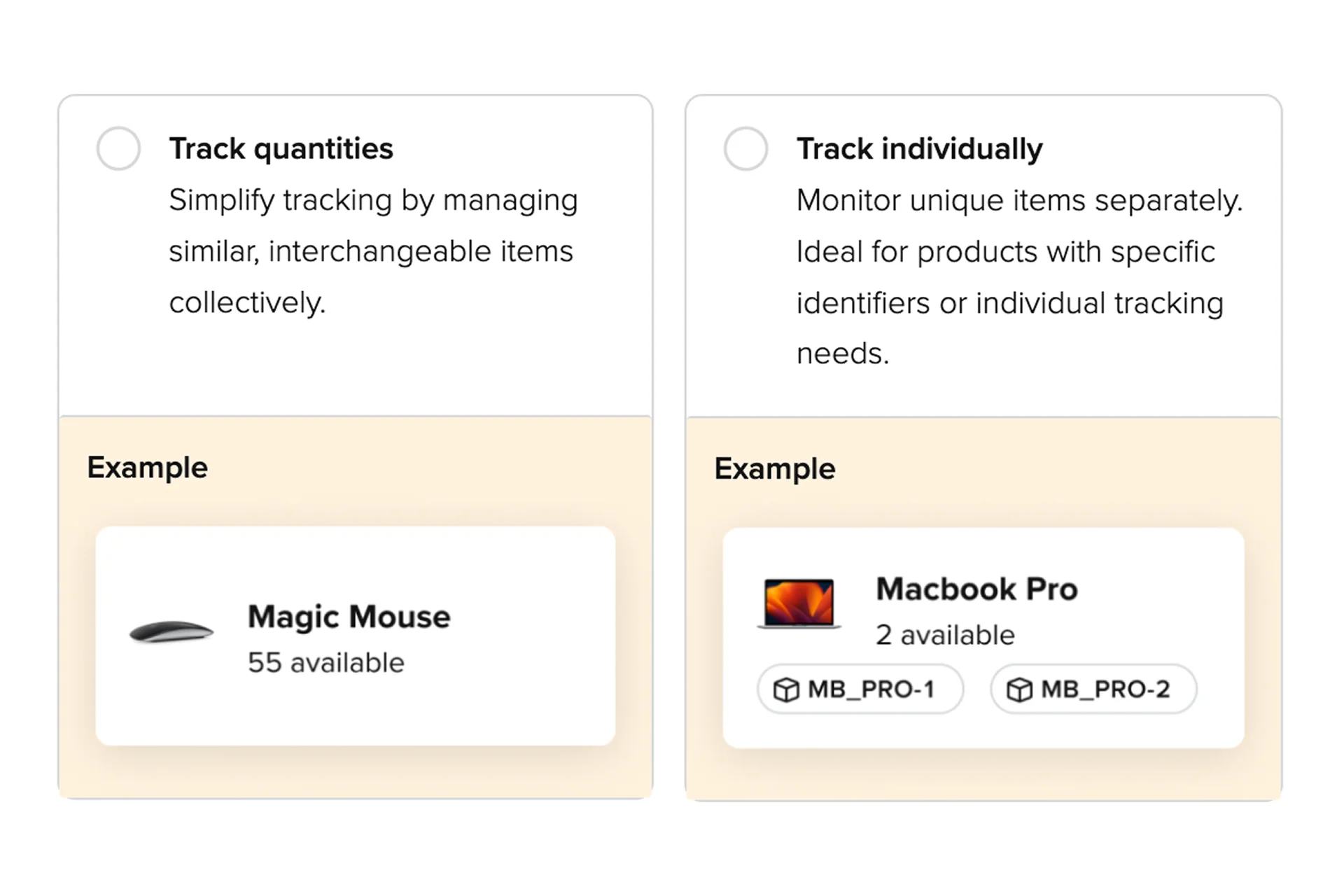Click the Magic Mouse product name

pos(349,617)
